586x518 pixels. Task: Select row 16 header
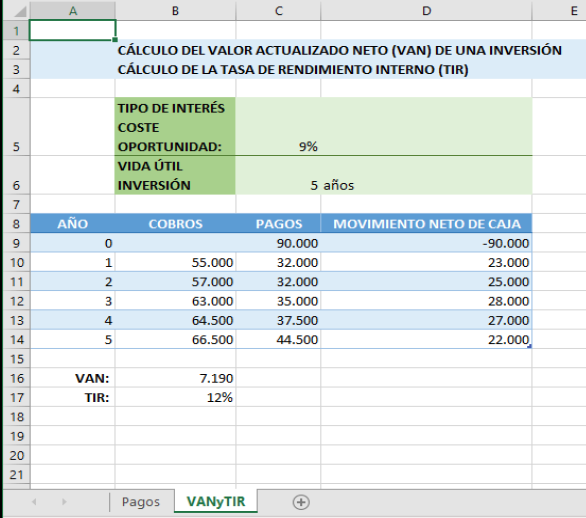click(x=16, y=378)
